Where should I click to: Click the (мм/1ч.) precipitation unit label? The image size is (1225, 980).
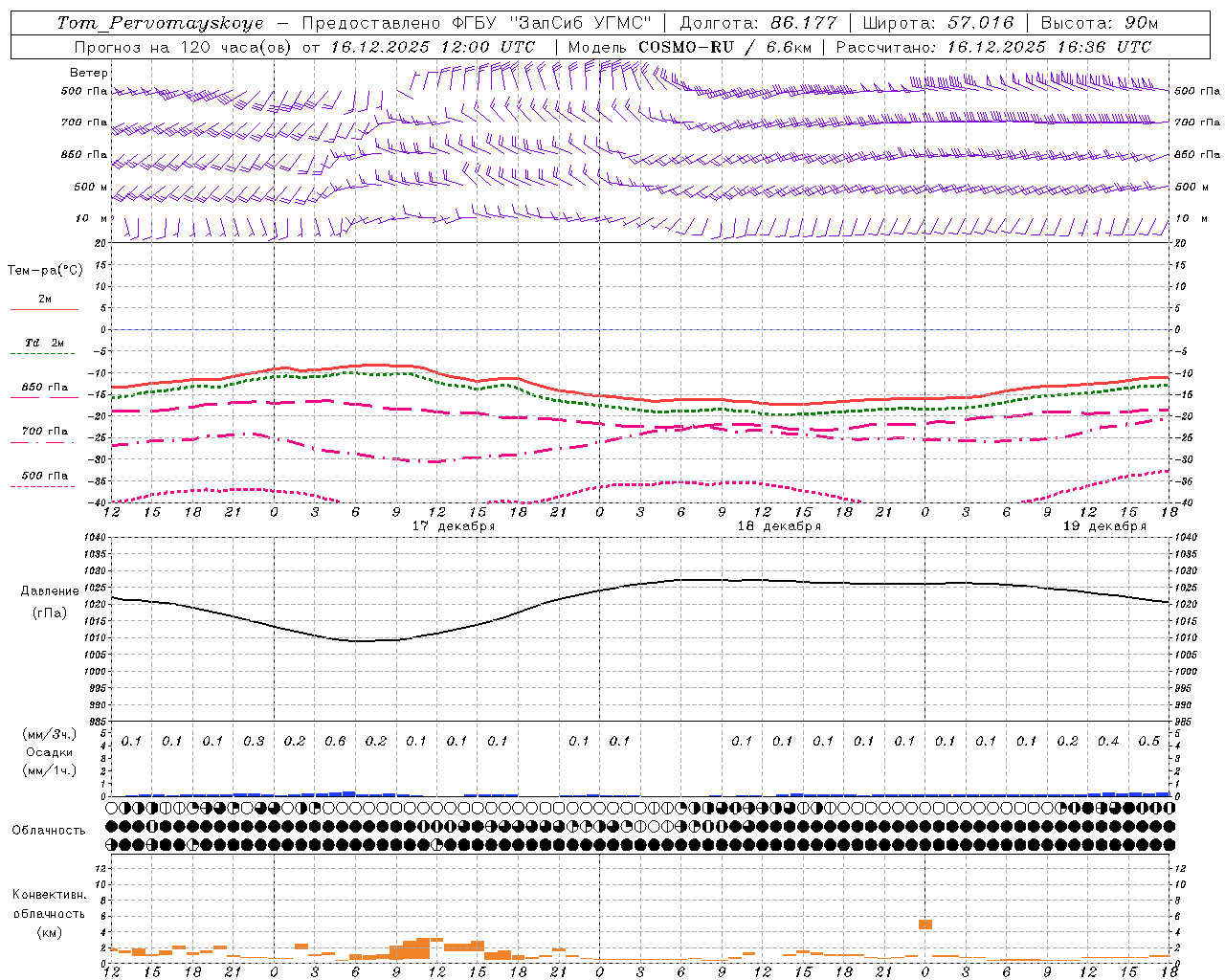coord(50,770)
